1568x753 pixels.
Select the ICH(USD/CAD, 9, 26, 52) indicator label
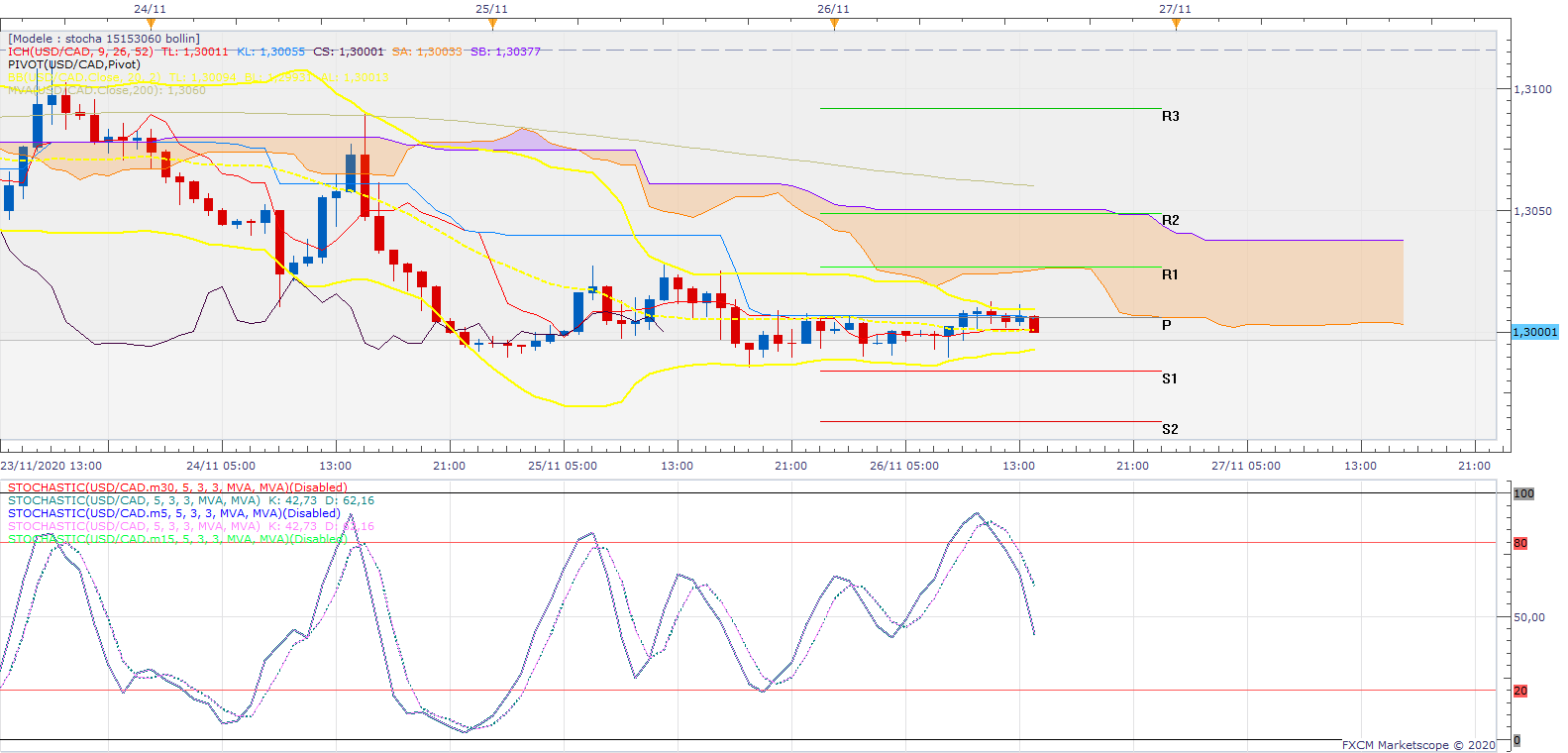(x=81, y=52)
